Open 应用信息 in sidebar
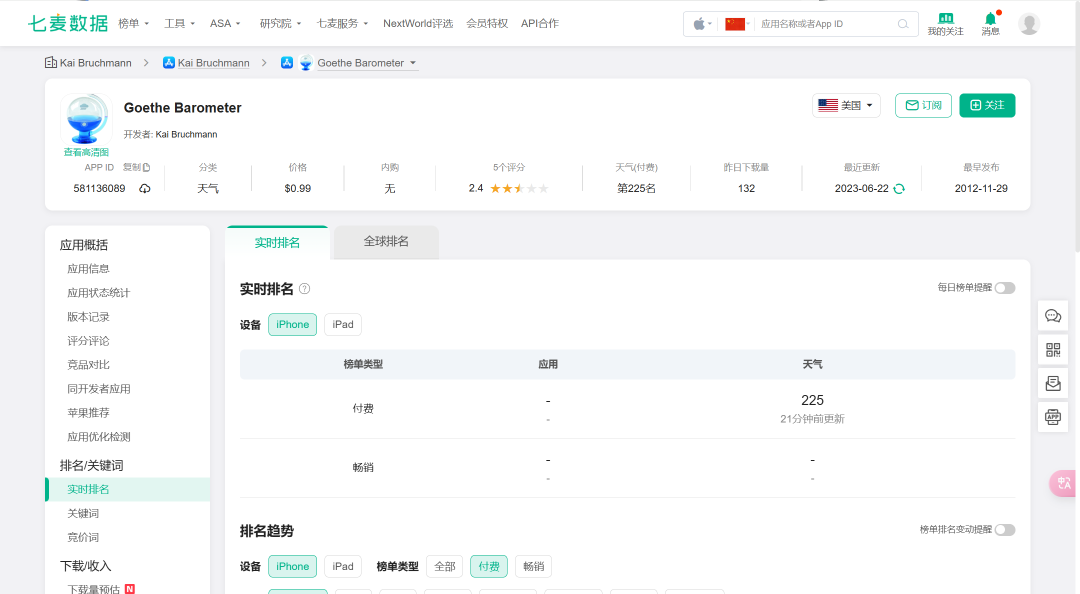Viewport: 1080px width, 594px height. tap(88, 269)
